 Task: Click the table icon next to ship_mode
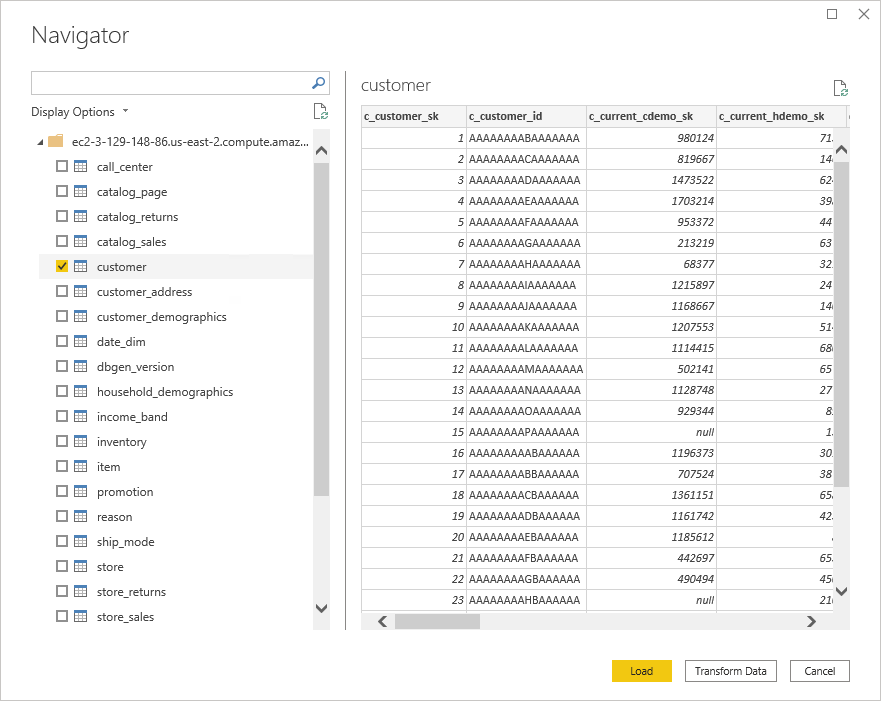pos(83,541)
